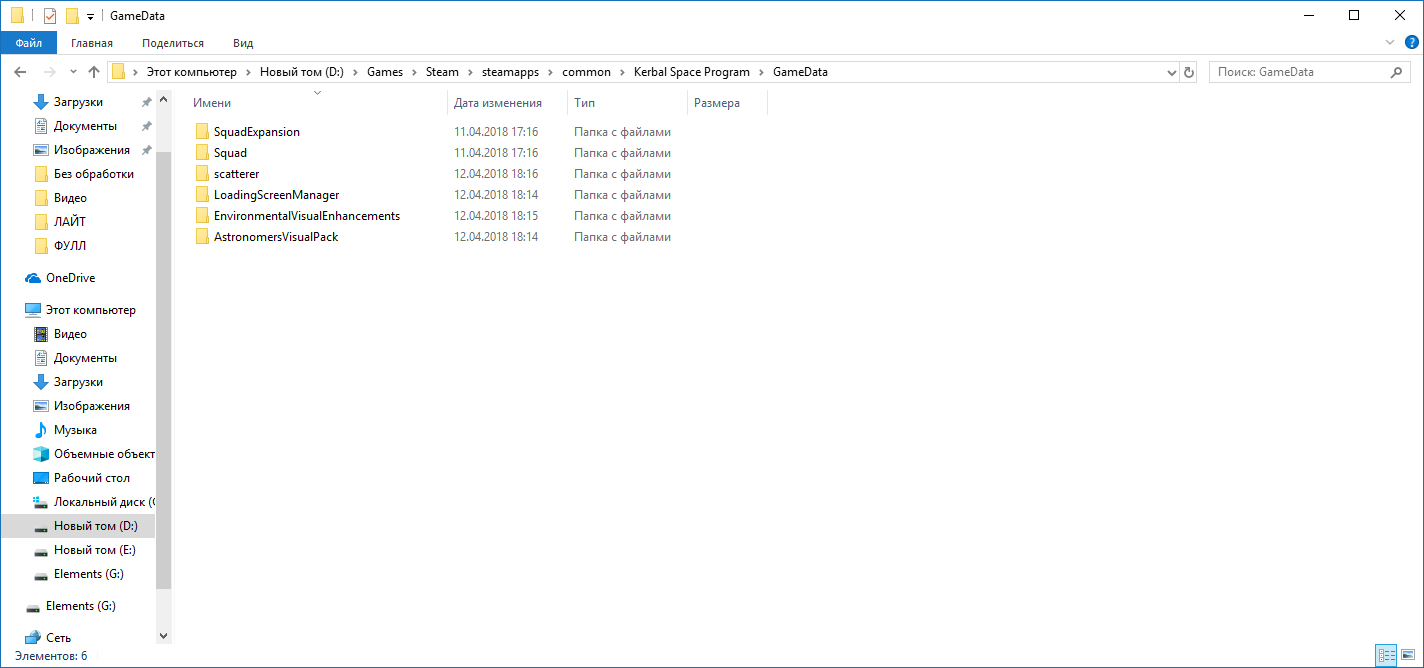This screenshot has height=668, width=1424.
Task: Click the 12.04.2018 18:16 date of scatterer
Action: pyautogui.click(x=496, y=174)
